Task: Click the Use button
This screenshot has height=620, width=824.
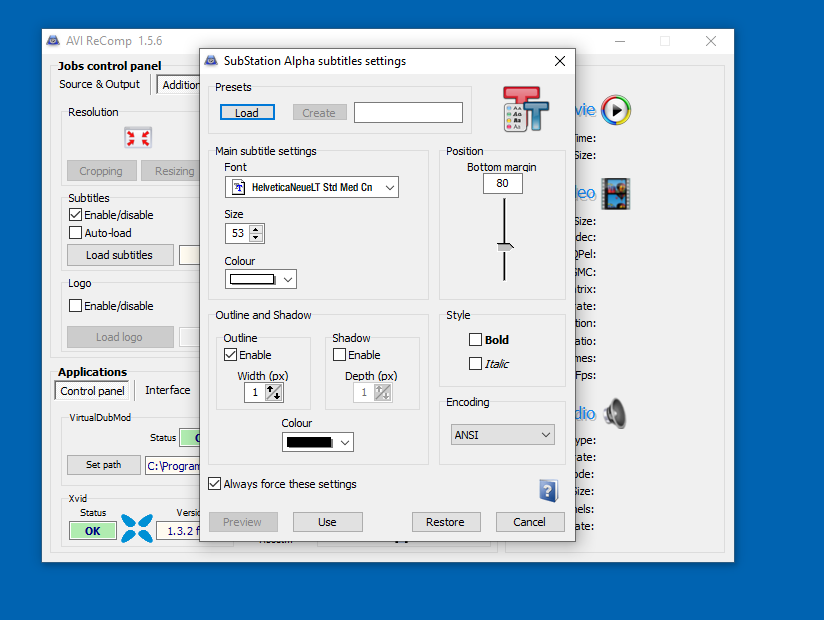Action: click(x=327, y=522)
